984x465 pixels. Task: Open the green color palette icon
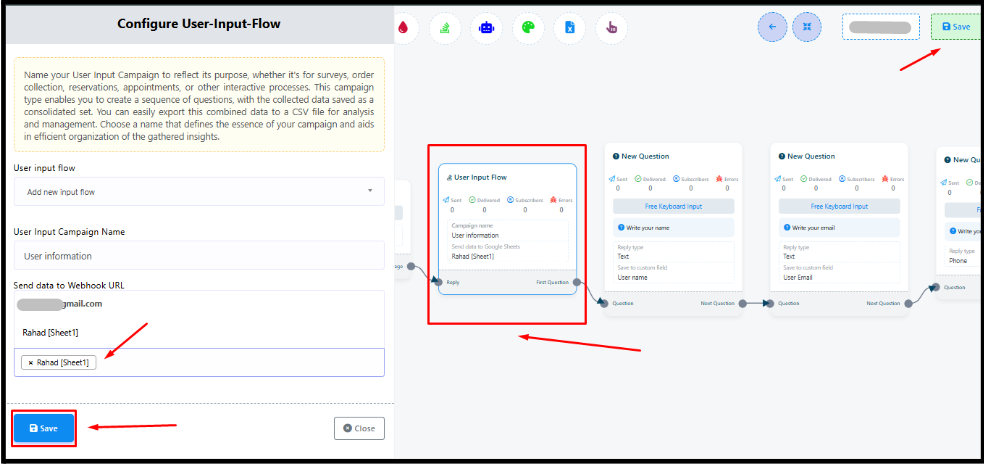click(528, 28)
